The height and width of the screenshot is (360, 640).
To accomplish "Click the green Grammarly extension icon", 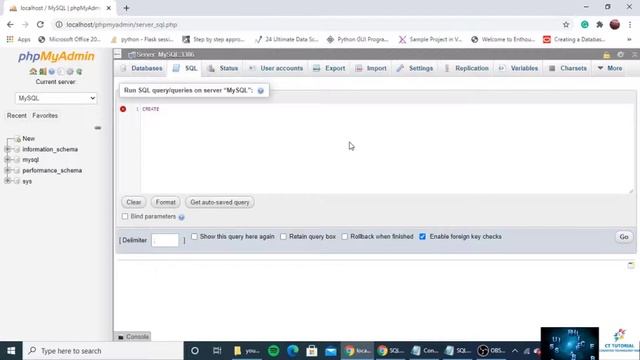I will [584, 24].
